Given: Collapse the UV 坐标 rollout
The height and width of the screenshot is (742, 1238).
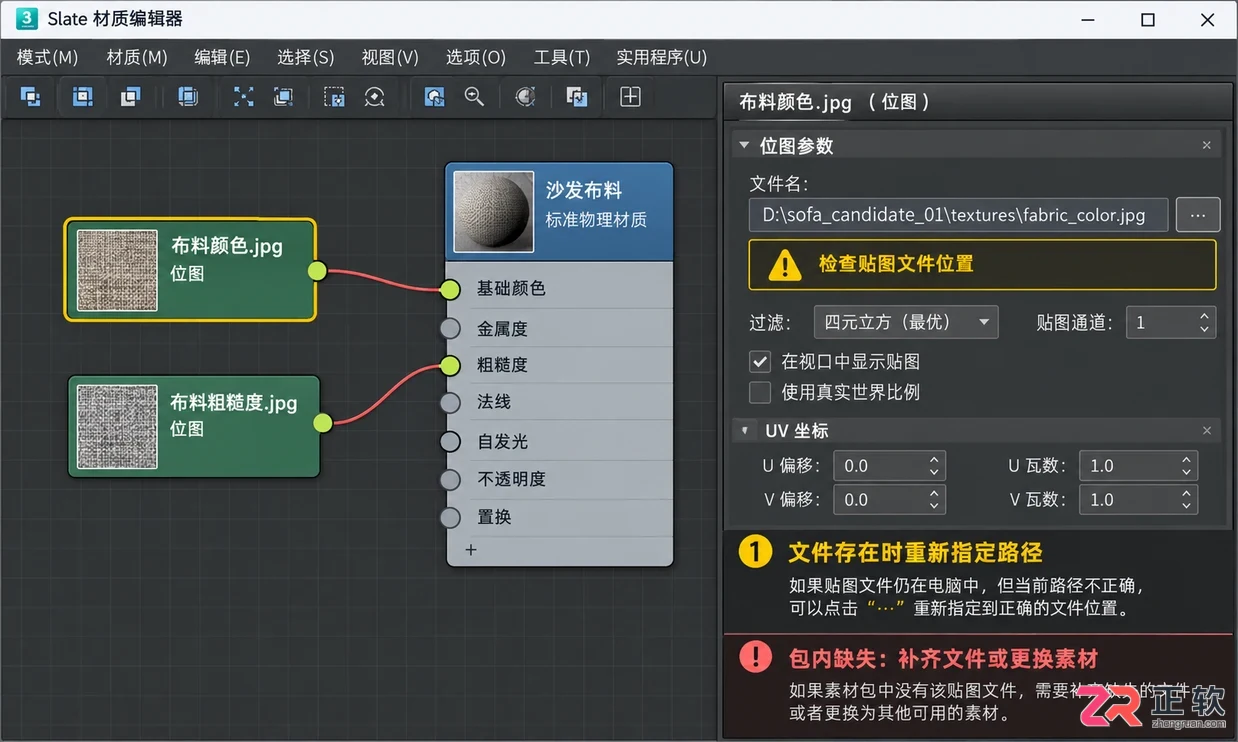Looking at the screenshot, I should click(x=744, y=431).
